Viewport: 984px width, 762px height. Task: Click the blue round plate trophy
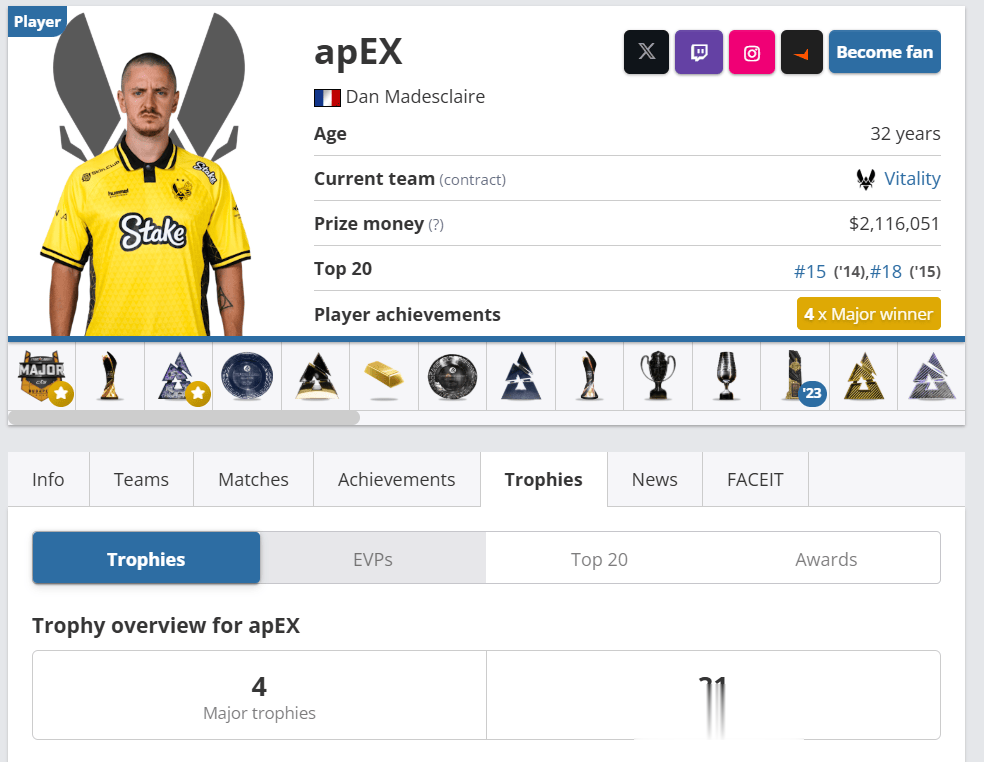(247, 377)
